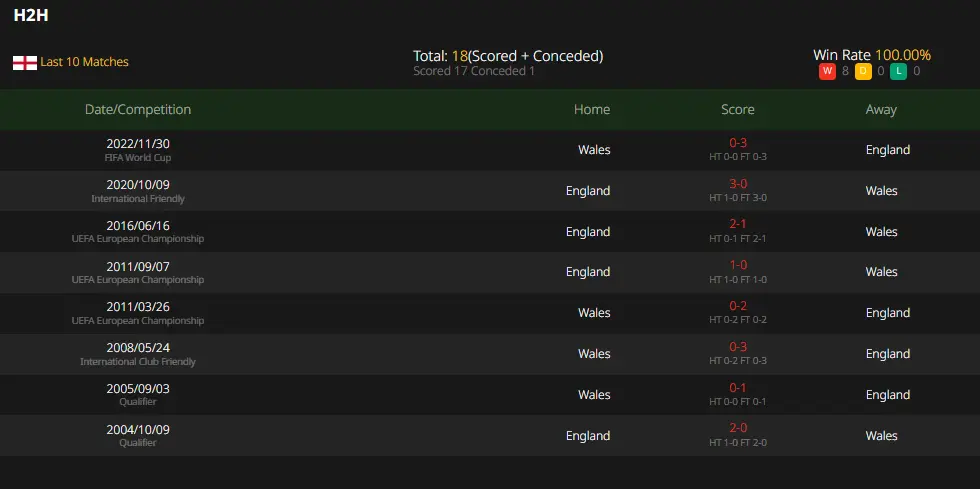
Task: Click the Total 18 goals summary
Action: (x=508, y=56)
